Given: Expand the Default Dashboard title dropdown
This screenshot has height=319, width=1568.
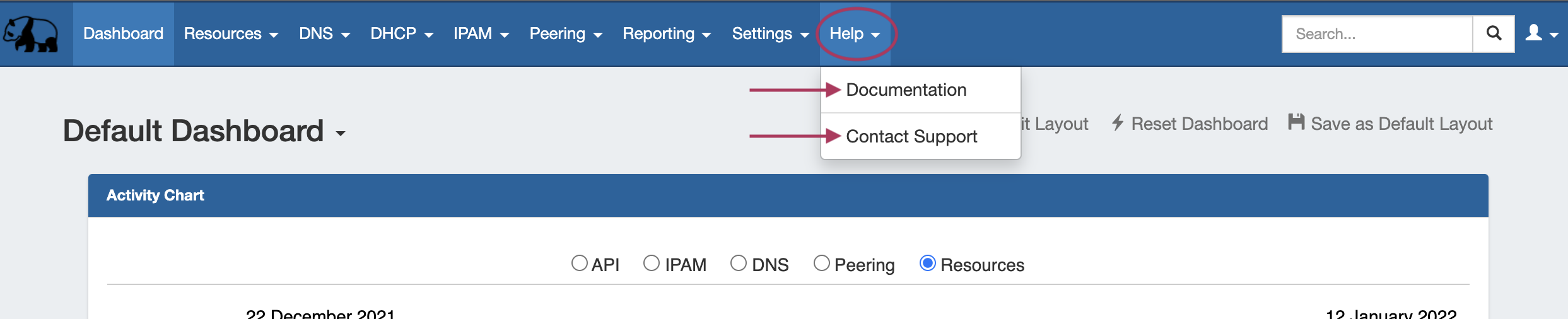Looking at the screenshot, I should tap(341, 133).
